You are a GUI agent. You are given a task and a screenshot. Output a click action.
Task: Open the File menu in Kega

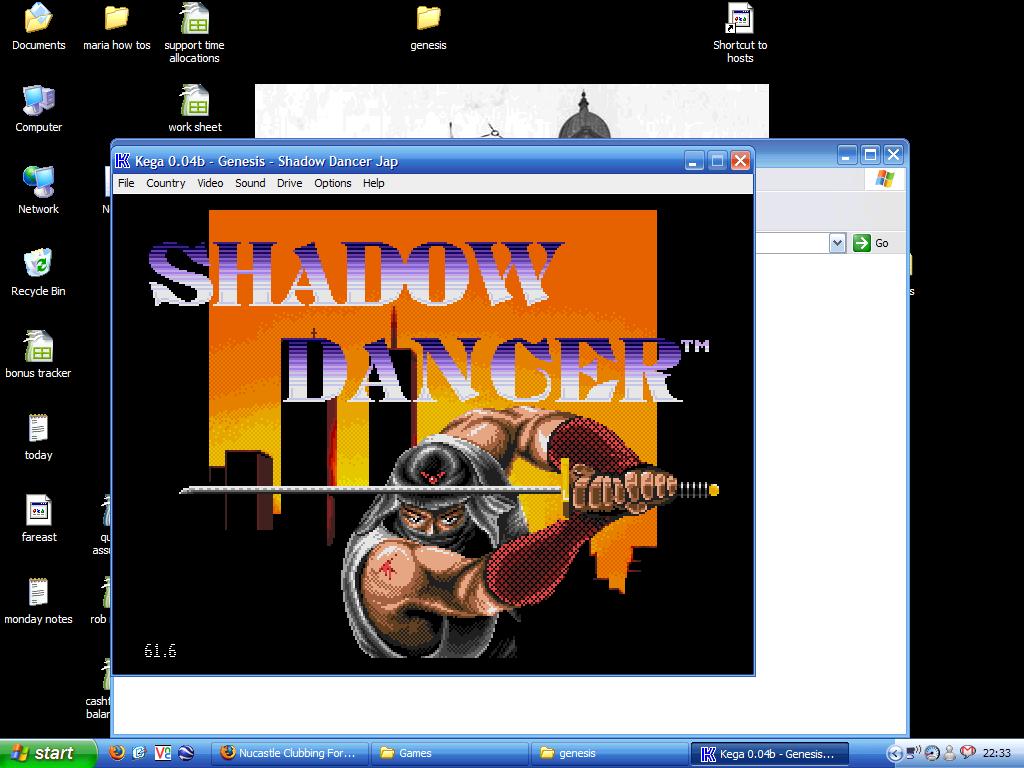click(126, 183)
